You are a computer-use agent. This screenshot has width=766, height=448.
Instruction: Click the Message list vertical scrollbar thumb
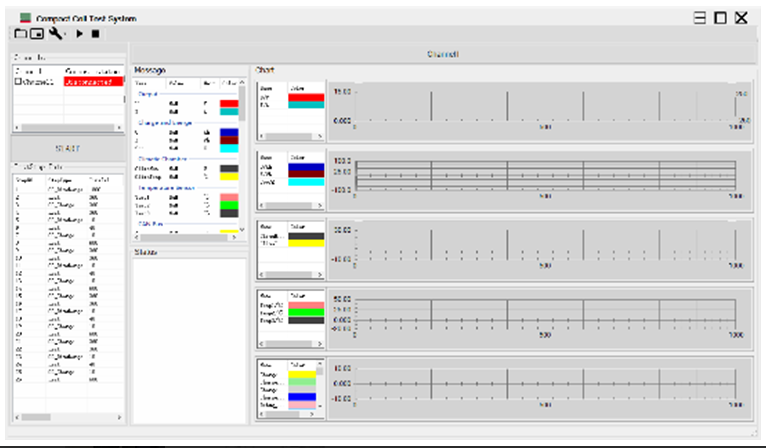pyautogui.click(x=242, y=104)
